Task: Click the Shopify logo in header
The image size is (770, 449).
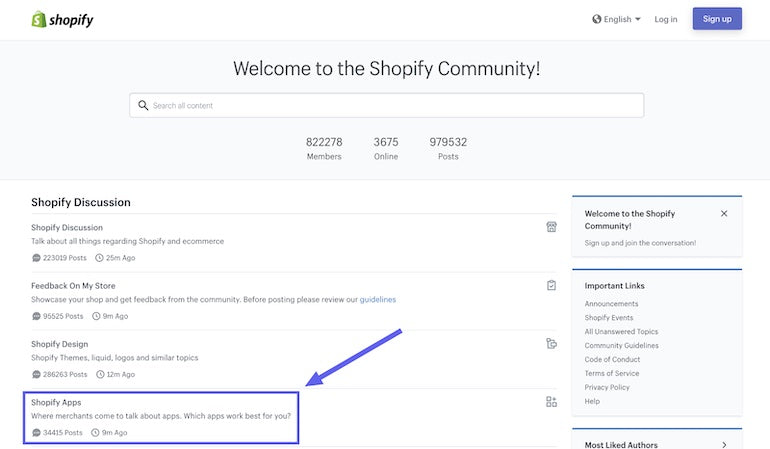Action: [62, 19]
